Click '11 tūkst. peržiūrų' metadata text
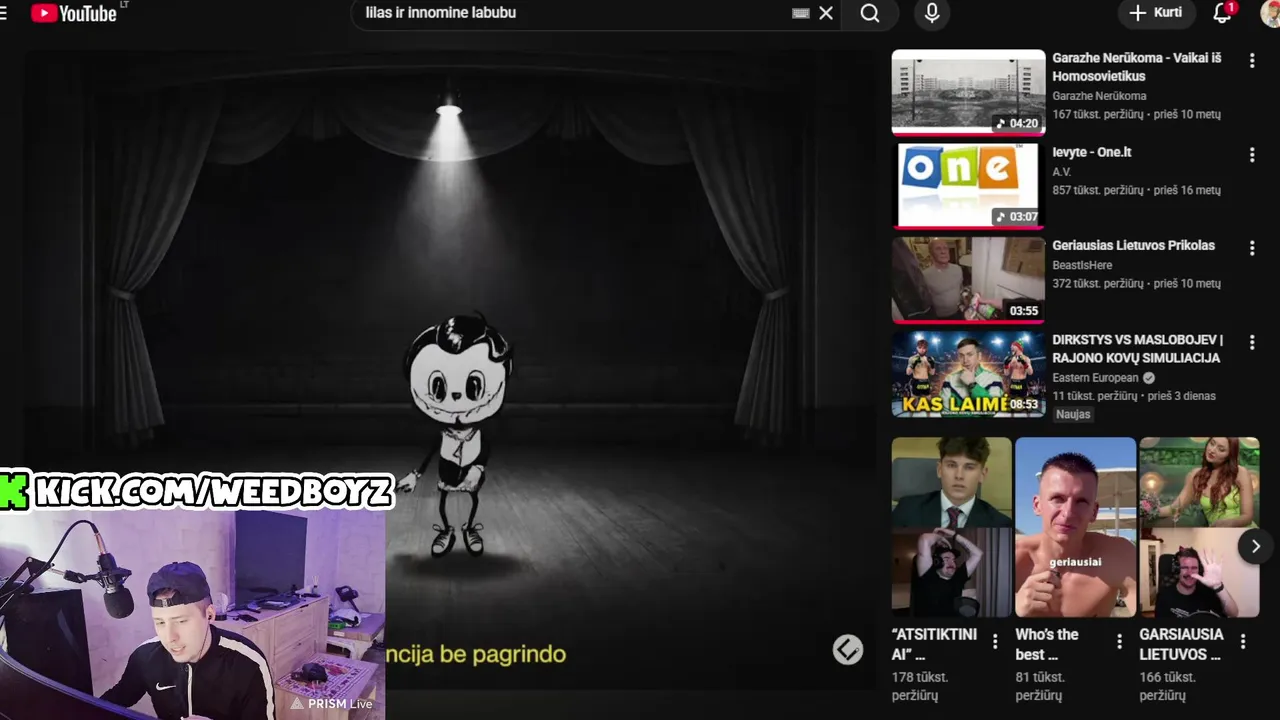Screen dimensions: 1280x720 click(1094, 396)
